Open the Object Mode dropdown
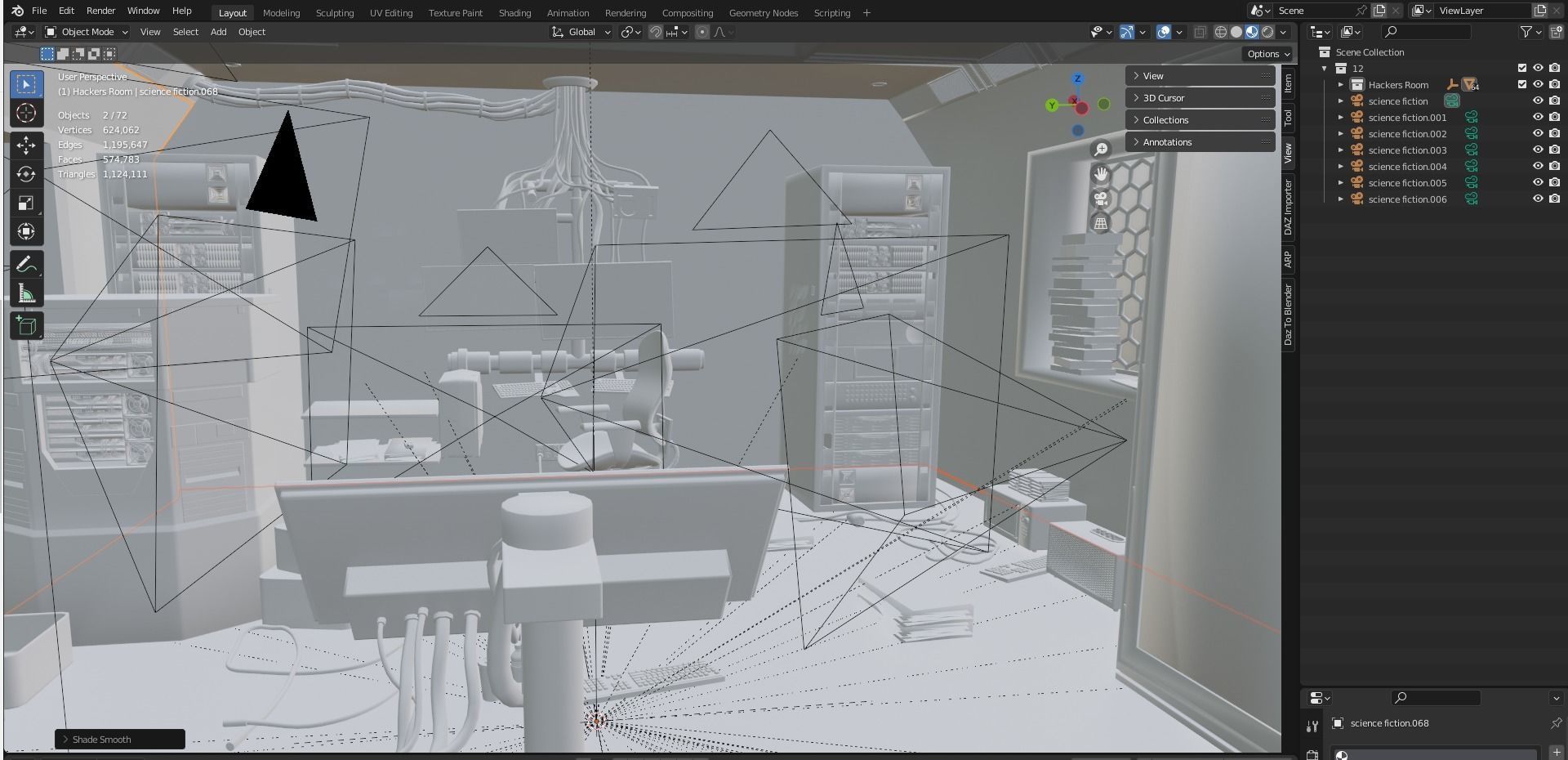 coord(87,32)
